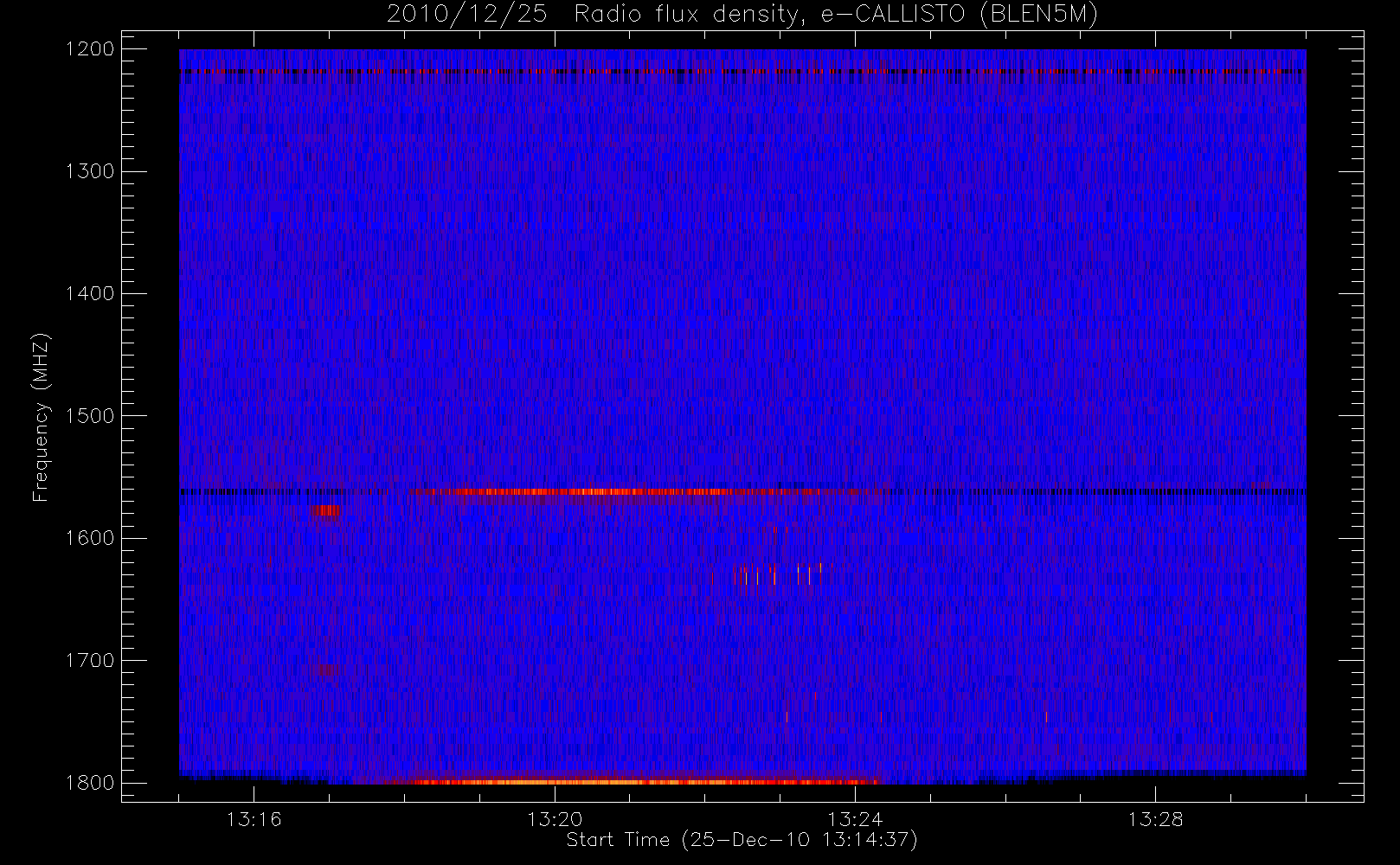Image resolution: width=1400 pixels, height=865 pixels.
Task: Click the 13:24 time tick label
Action: pos(855,819)
